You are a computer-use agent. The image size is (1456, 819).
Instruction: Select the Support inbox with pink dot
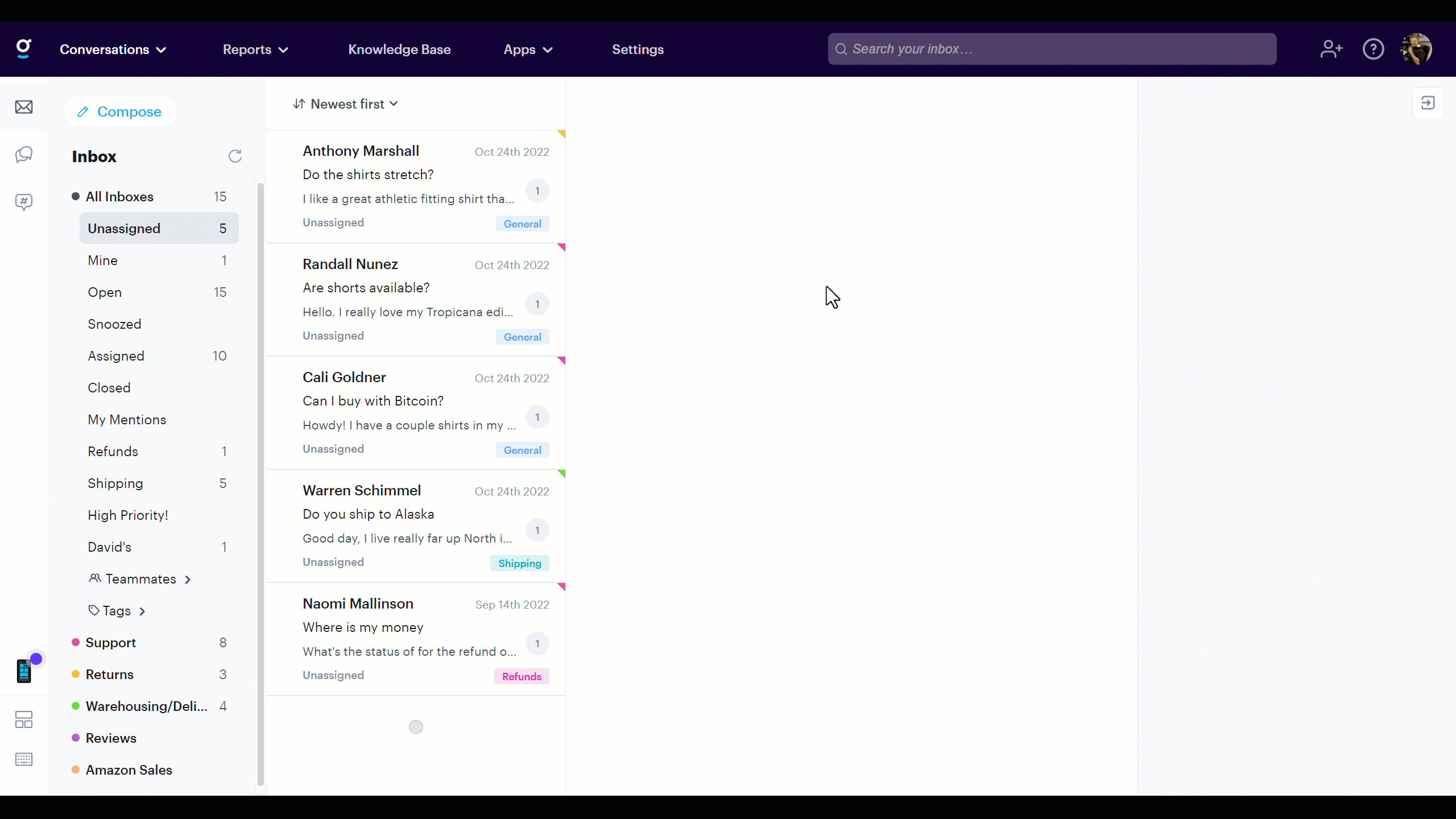click(x=111, y=643)
